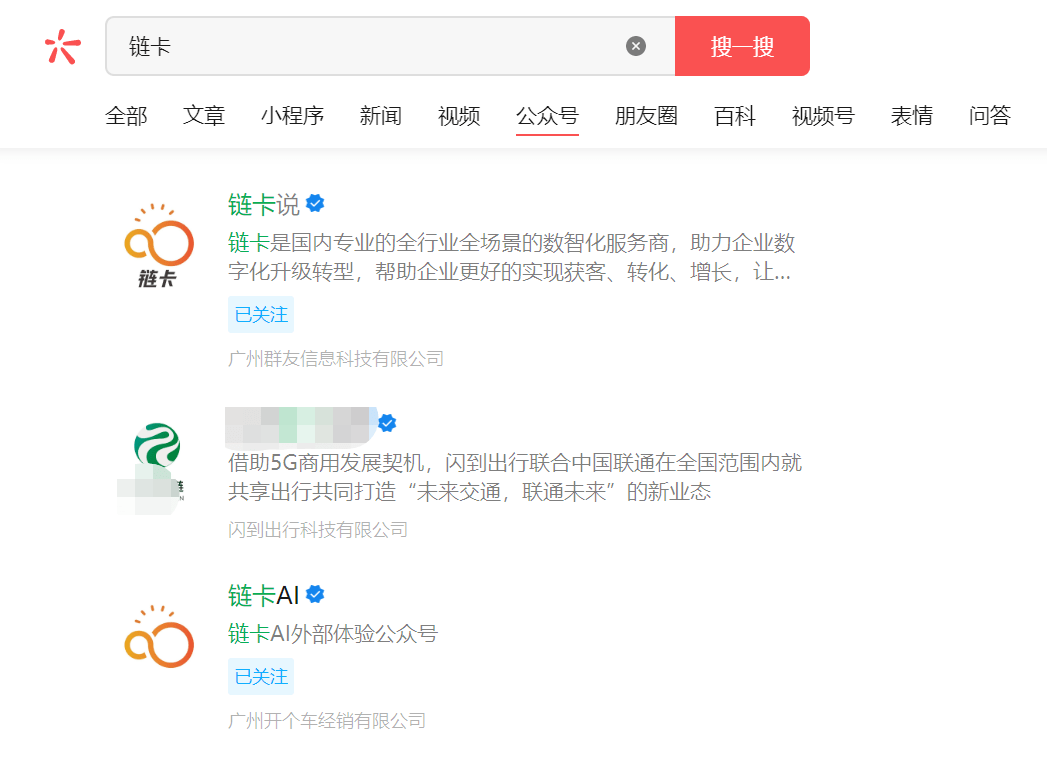The image size is (1047, 760).
Task: Click the 广州群友信息科技有限公司 company name
Action: [336, 359]
